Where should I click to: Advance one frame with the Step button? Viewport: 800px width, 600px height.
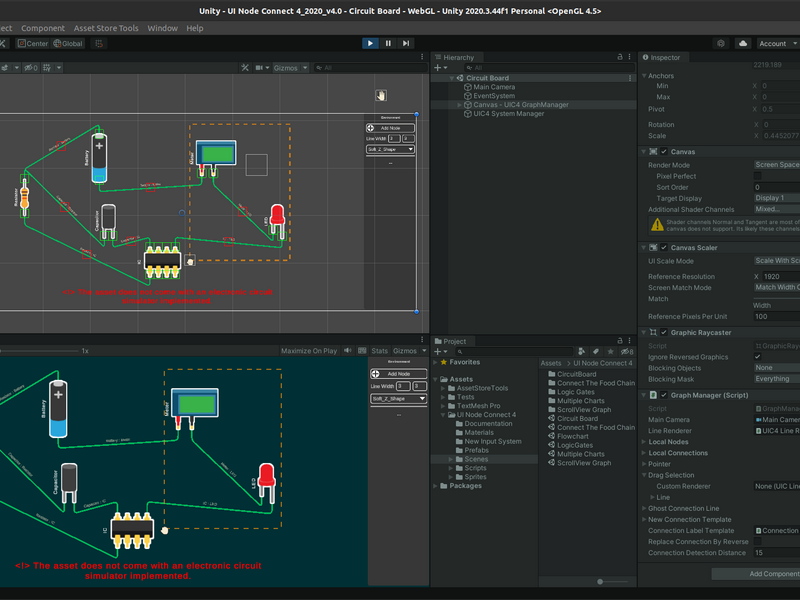coord(406,43)
